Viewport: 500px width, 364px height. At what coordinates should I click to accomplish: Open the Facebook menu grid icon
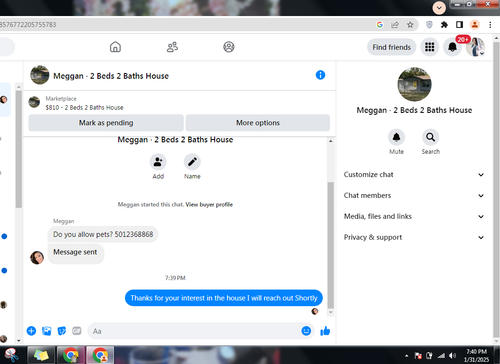429,47
